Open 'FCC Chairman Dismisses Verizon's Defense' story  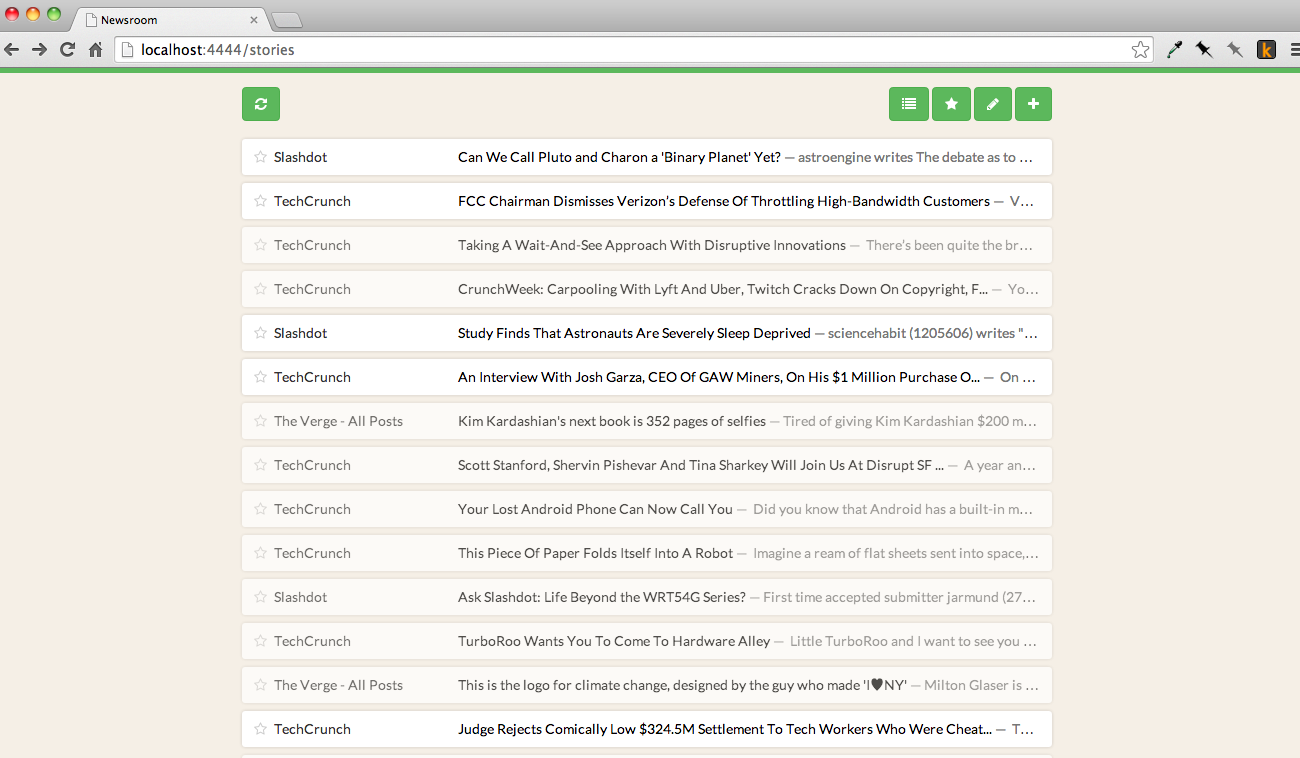[724, 201]
